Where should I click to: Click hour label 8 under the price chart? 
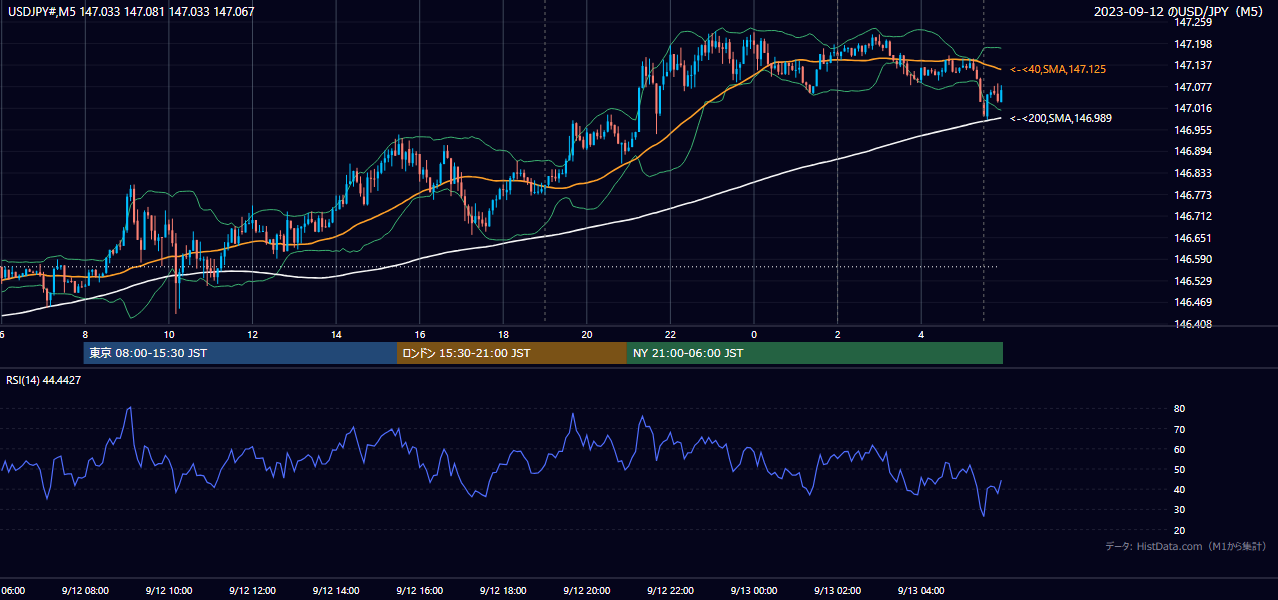click(x=85, y=334)
